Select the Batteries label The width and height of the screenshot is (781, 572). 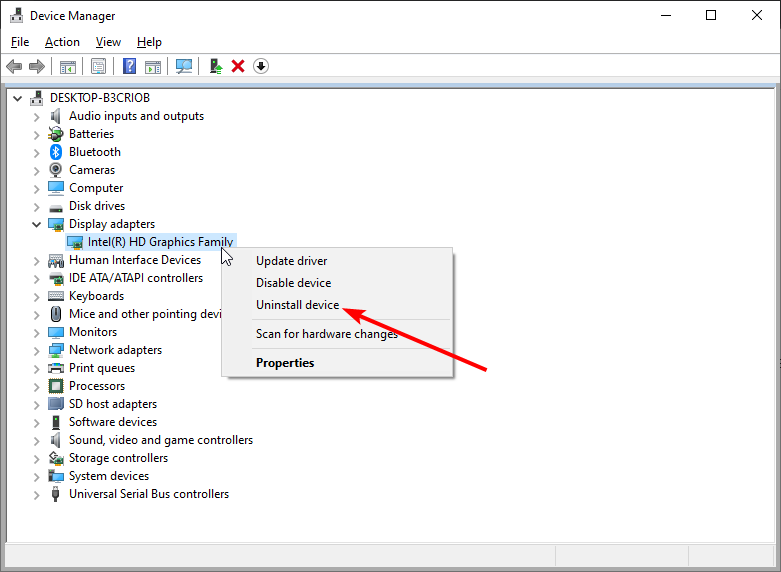pyautogui.click(x=92, y=134)
